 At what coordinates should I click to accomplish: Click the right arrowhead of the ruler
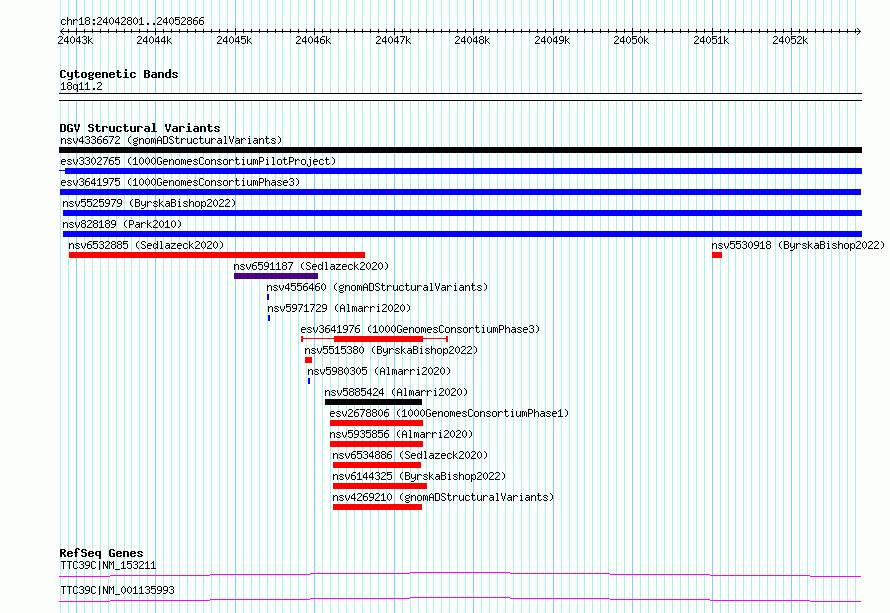click(x=859, y=31)
